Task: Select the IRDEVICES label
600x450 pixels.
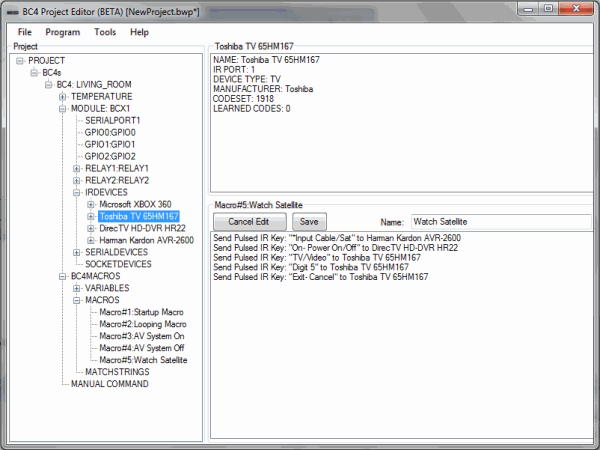Action: [x=106, y=192]
